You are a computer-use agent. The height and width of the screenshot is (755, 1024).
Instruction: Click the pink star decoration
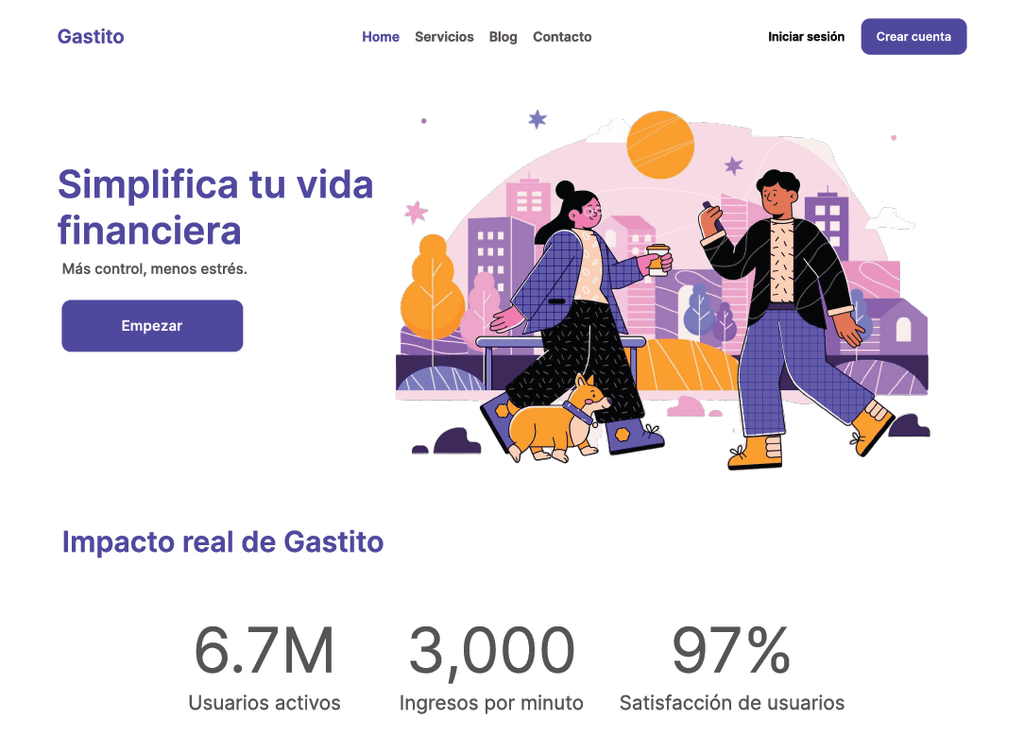coord(416,212)
